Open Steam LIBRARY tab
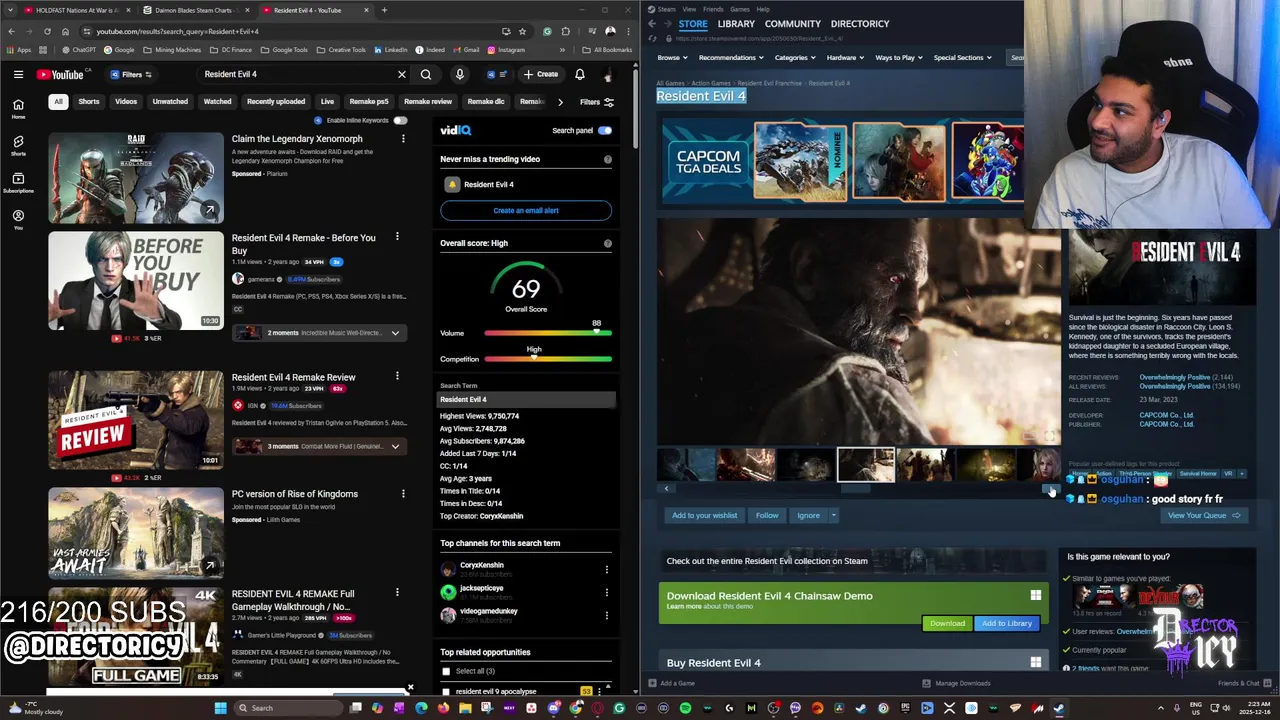The height and width of the screenshot is (720, 1280). point(736,24)
